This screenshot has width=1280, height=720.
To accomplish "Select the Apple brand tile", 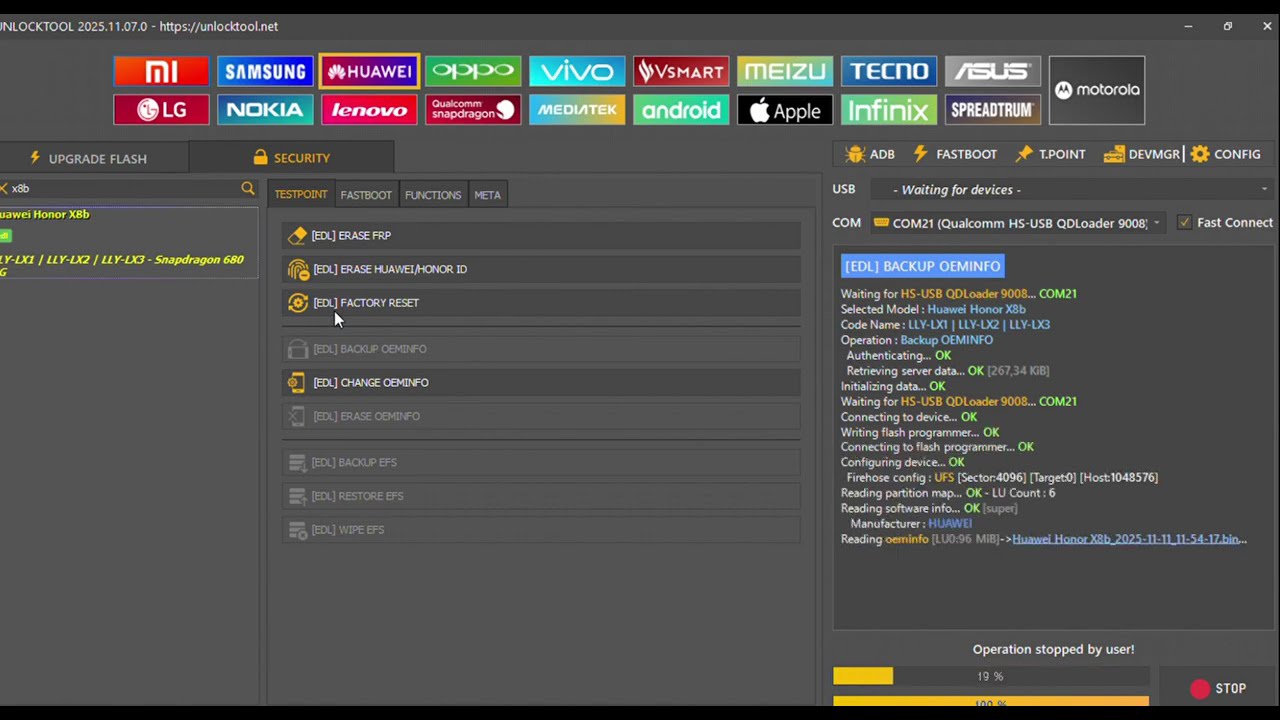I will (785, 110).
